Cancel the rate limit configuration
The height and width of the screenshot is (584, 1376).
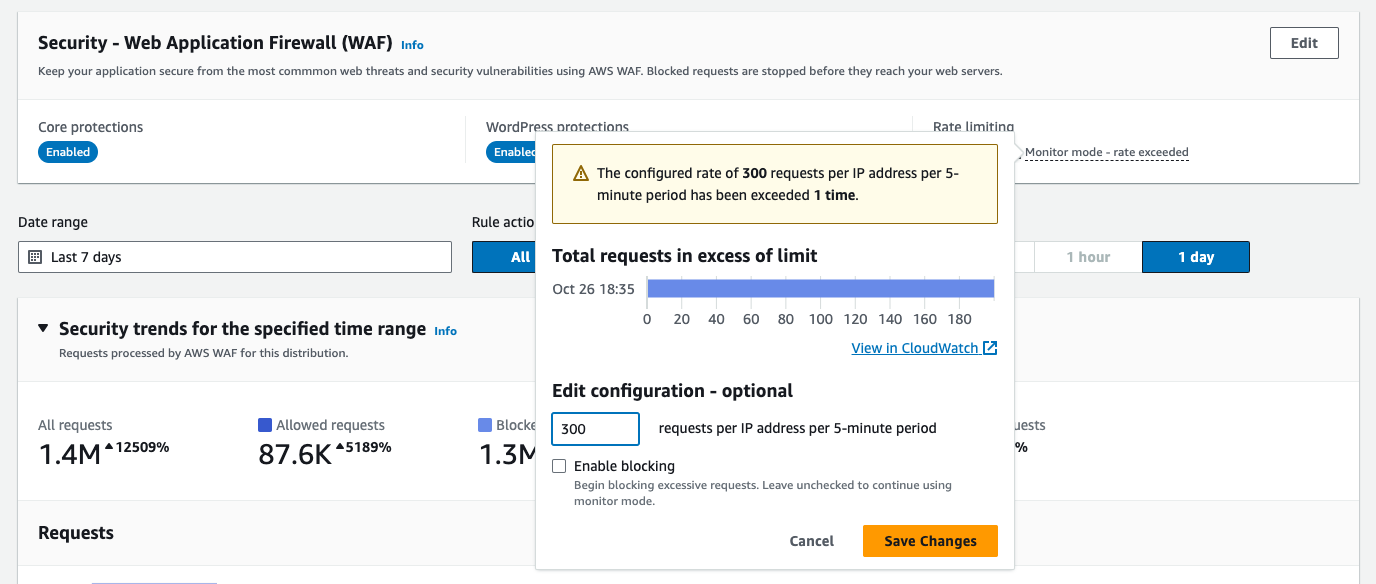pos(811,541)
